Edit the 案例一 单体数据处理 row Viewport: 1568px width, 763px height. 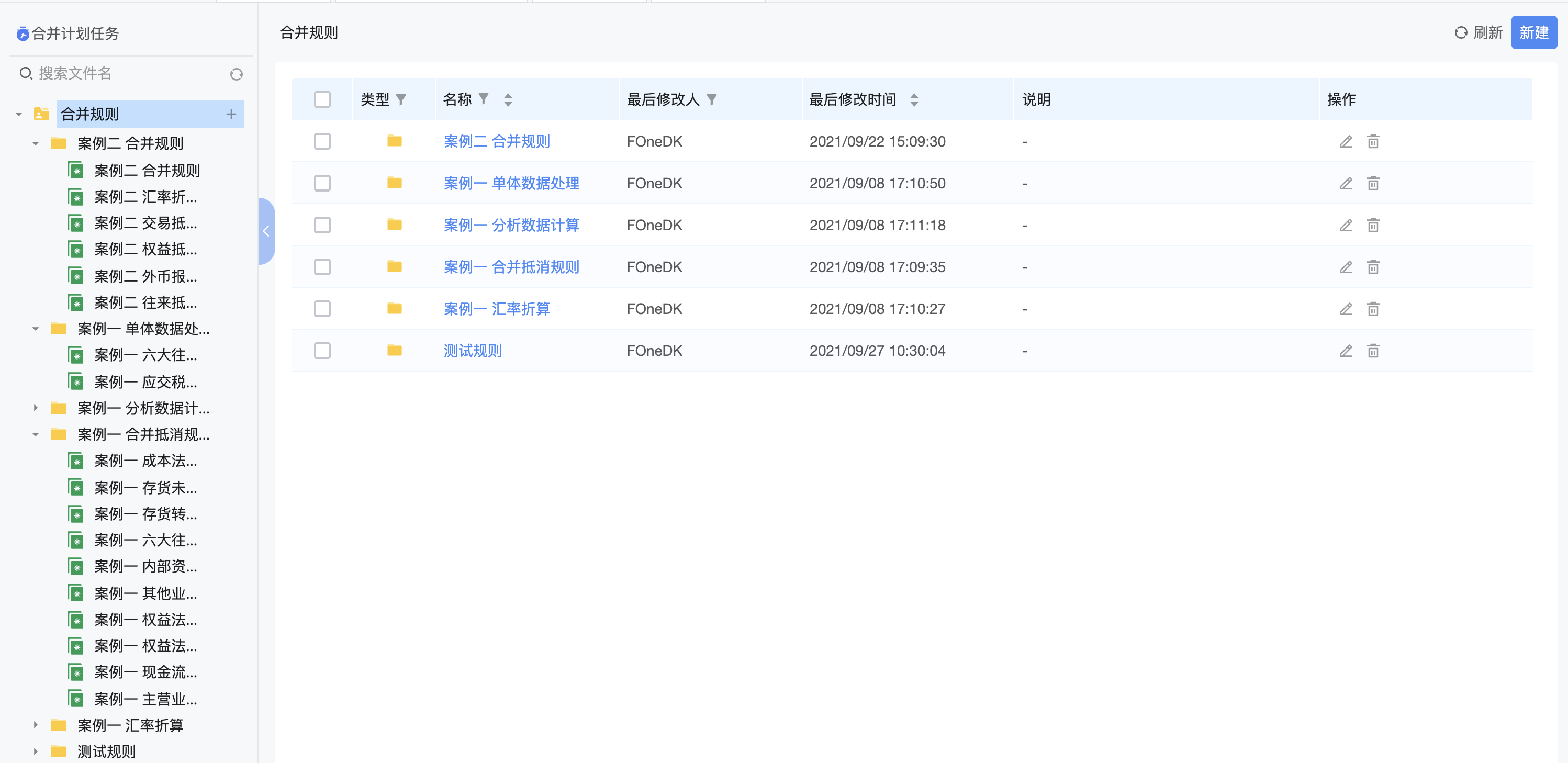tap(1346, 183)
